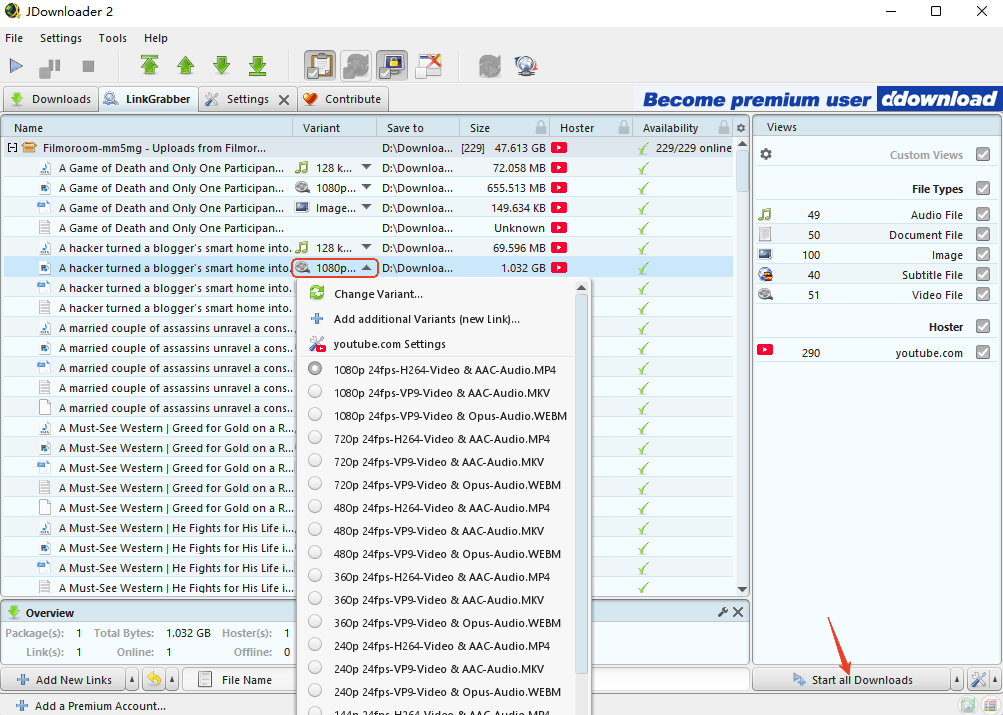Click the globe update icon in the toolbar
1003x715 pixels.
526,66
